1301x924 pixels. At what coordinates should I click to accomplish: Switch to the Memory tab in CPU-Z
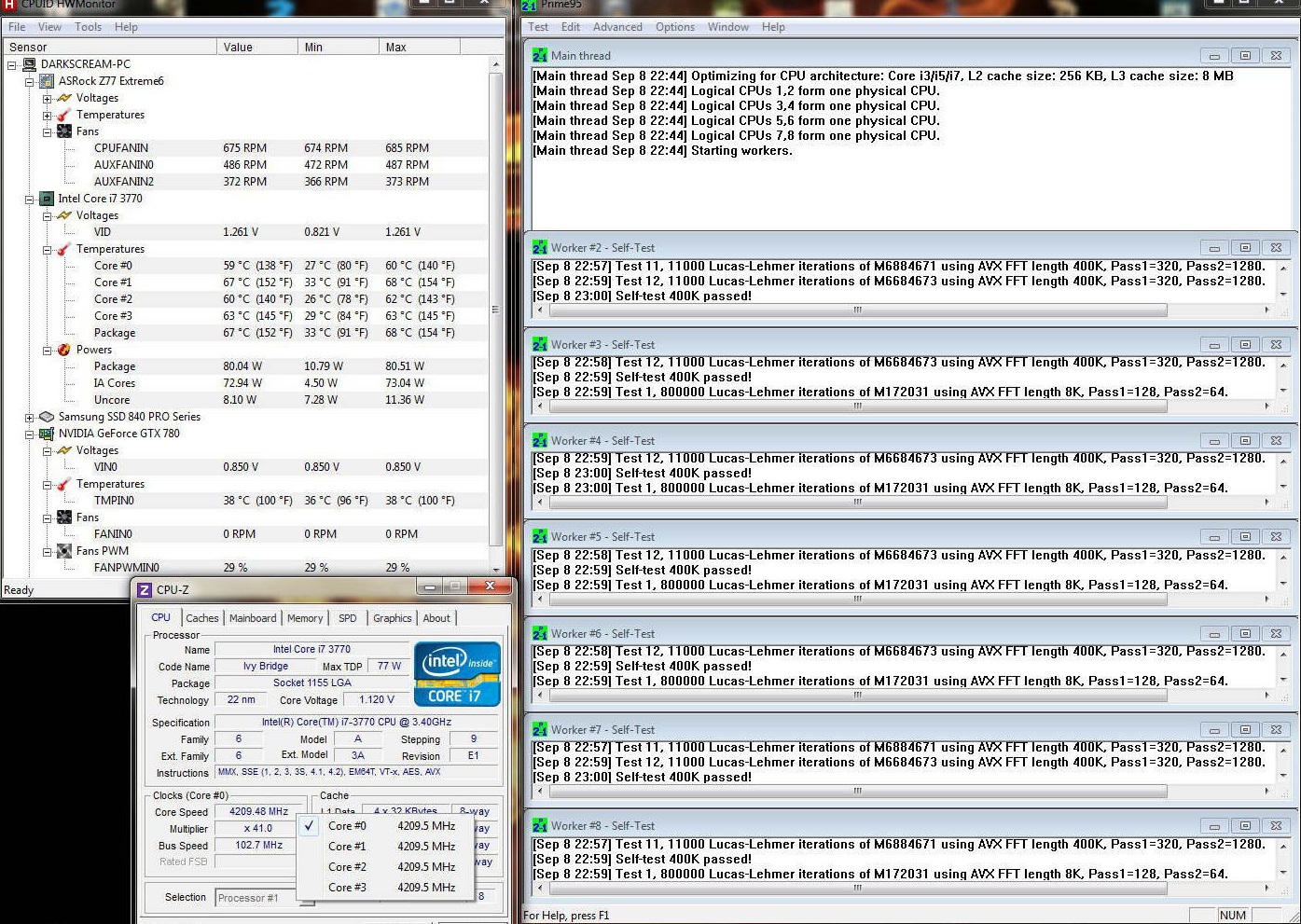point(305,618)
